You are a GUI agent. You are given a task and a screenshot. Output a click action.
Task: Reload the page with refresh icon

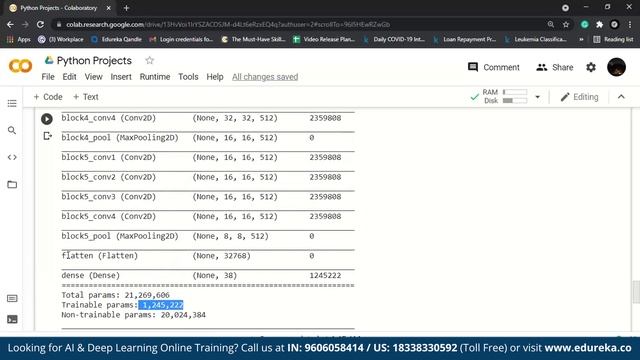40,24
